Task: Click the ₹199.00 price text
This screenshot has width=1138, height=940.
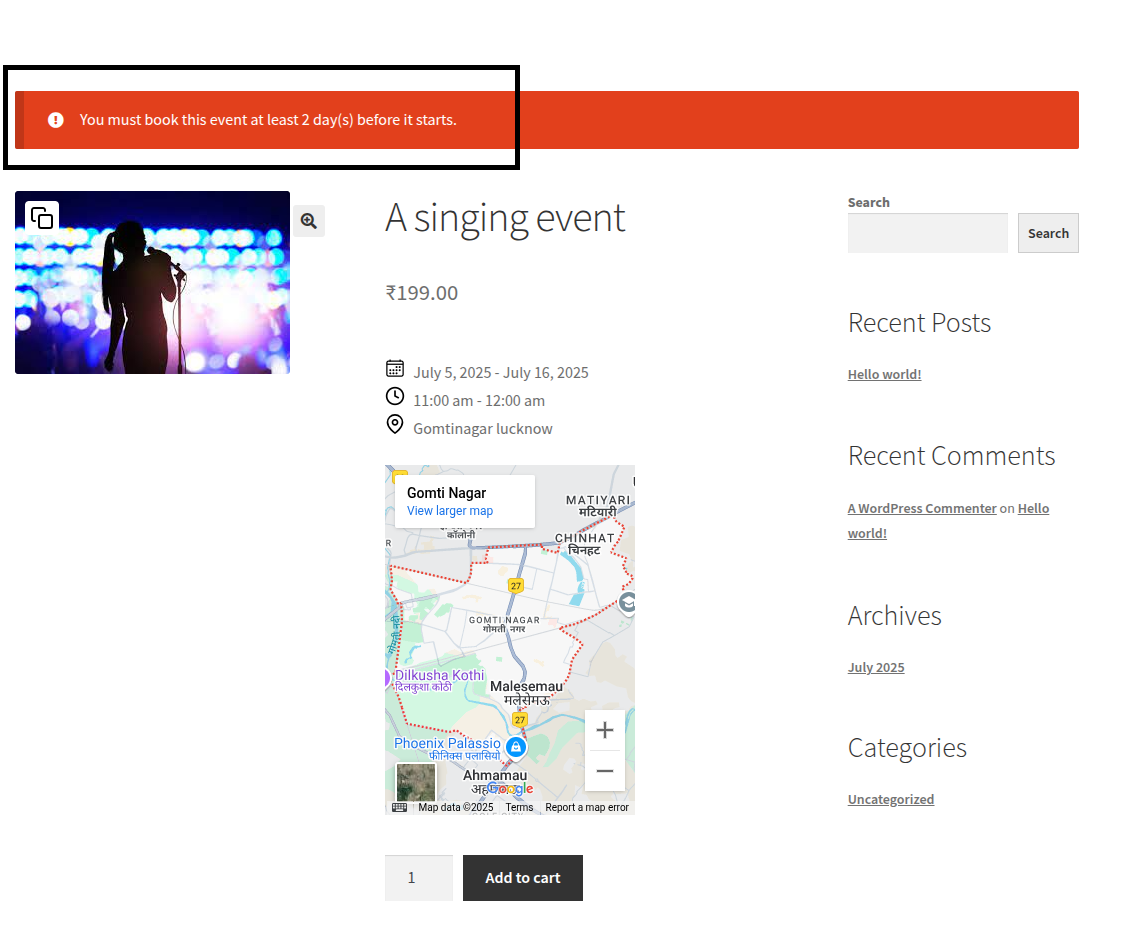Action: [x=422, y=293]
